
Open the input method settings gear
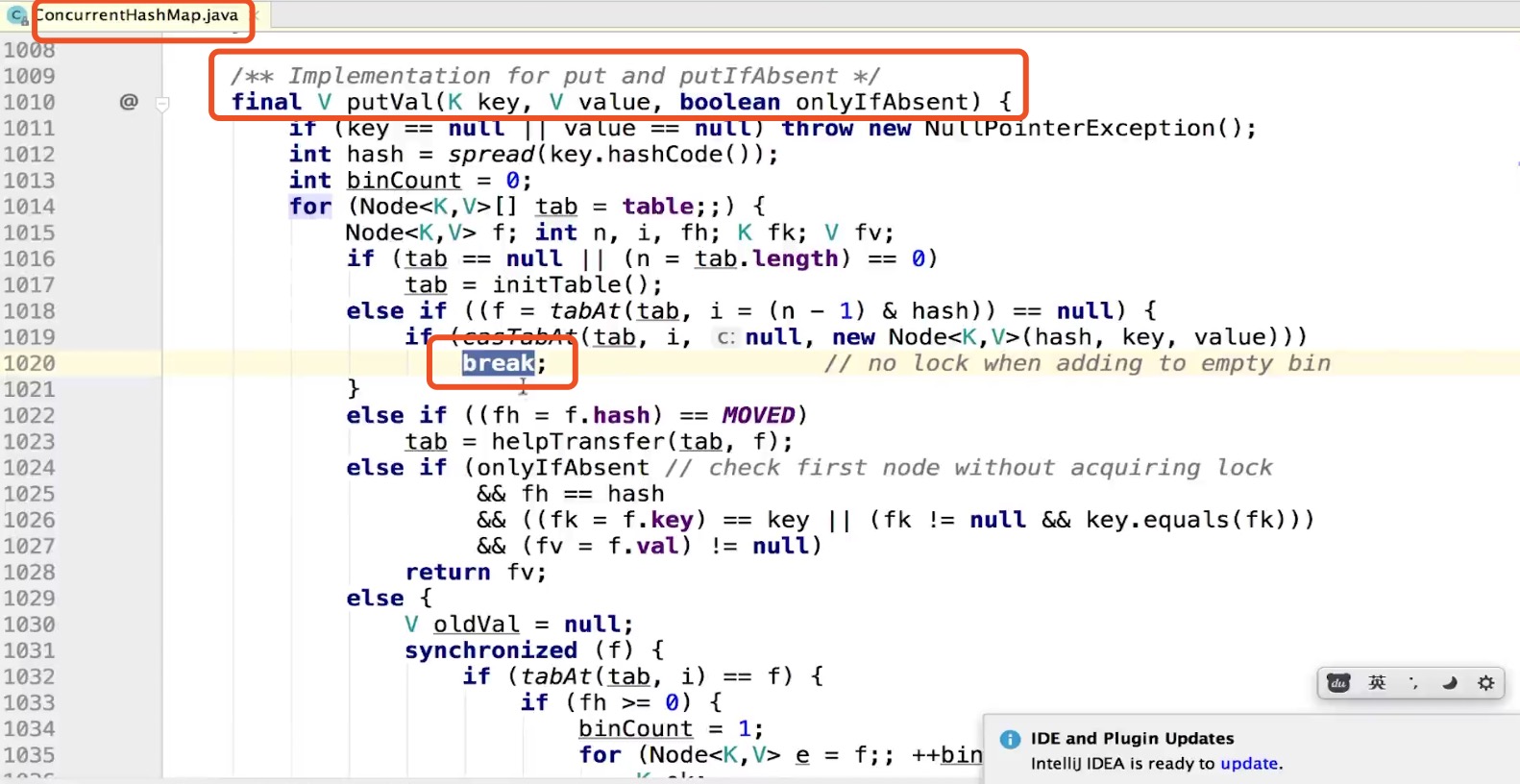[1486, 683]
